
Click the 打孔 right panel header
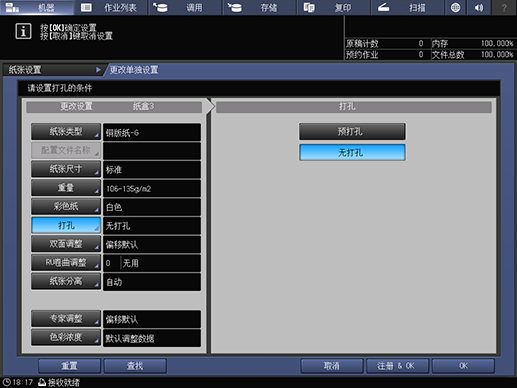click(x=354, y=107)
